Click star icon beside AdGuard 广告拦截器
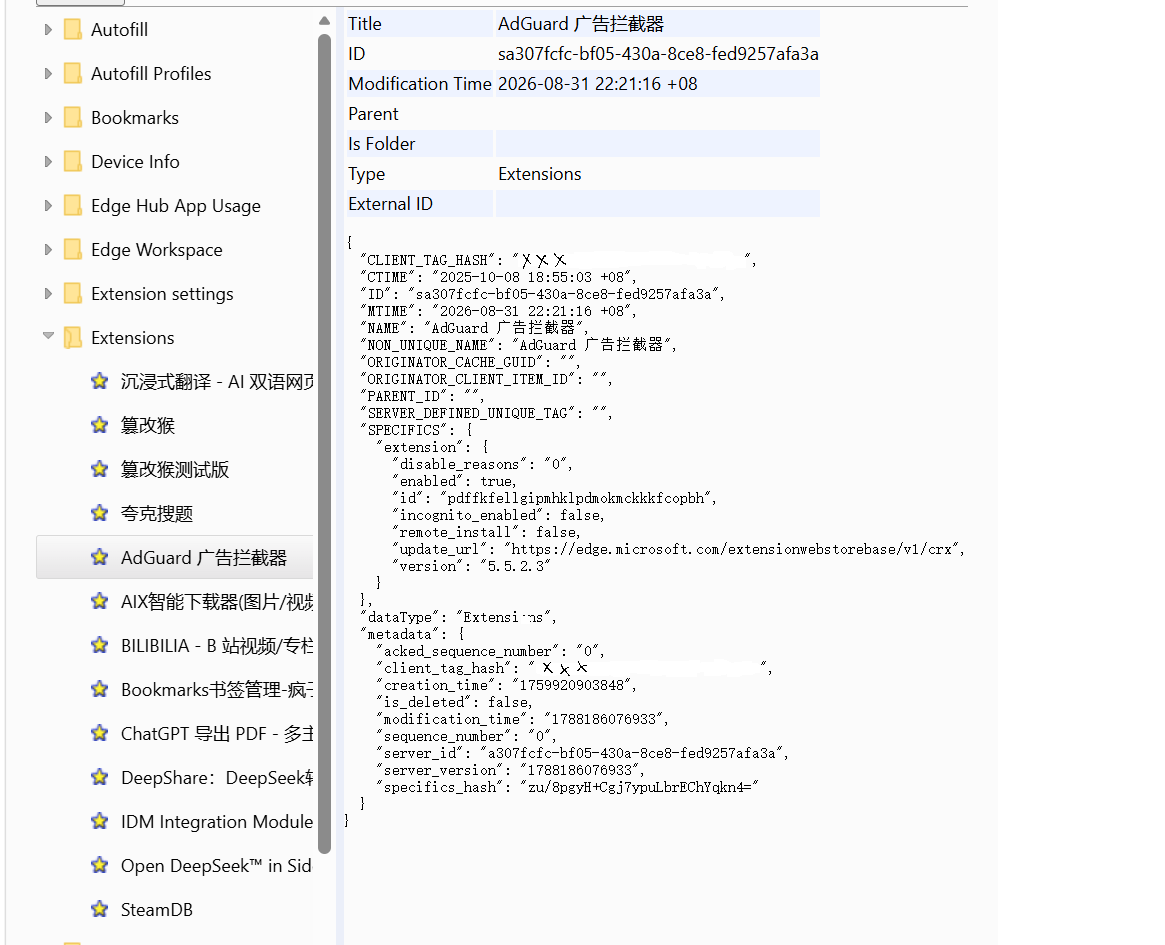 (x=100, y=557)
